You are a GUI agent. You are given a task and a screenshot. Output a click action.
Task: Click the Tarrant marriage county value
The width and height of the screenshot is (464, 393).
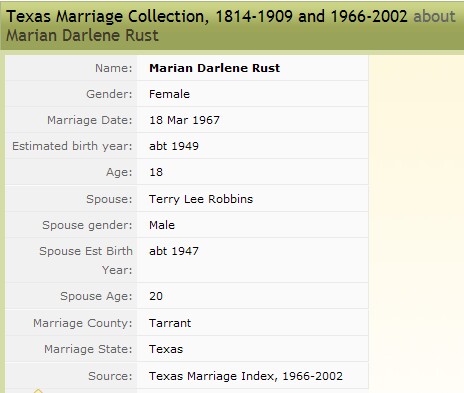(170, 323)
